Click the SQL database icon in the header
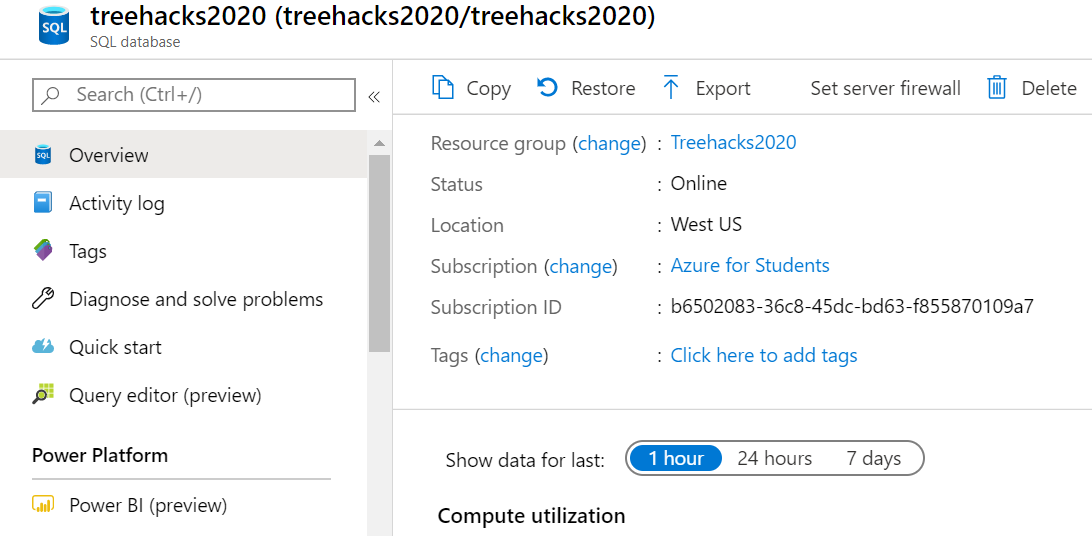Screen dimensions: 1092x536 point(54,26)
